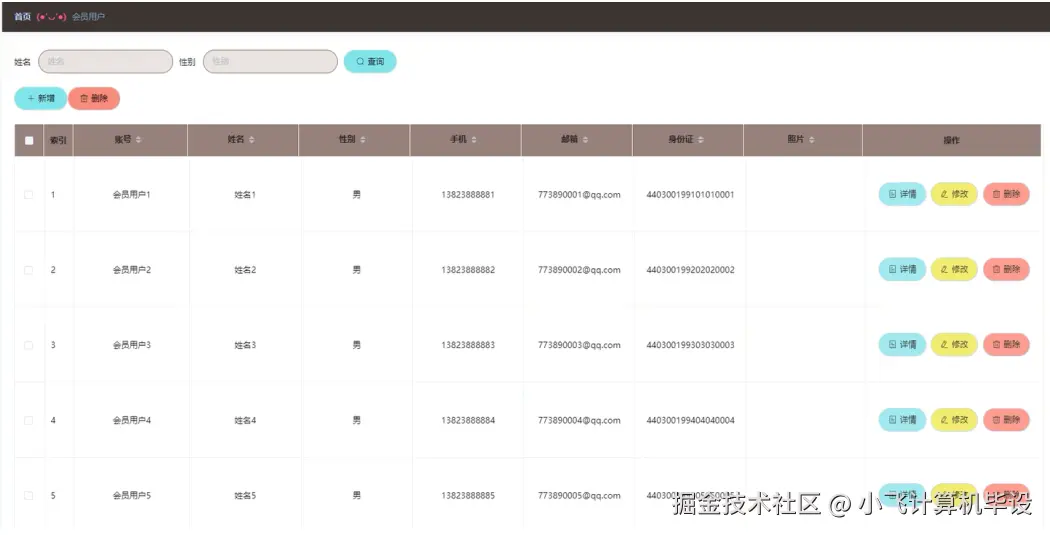Viewport: 1050px width, 535px height.
Task: Click 修改 for row 会员用户1
Action: (x=954, y=194)
